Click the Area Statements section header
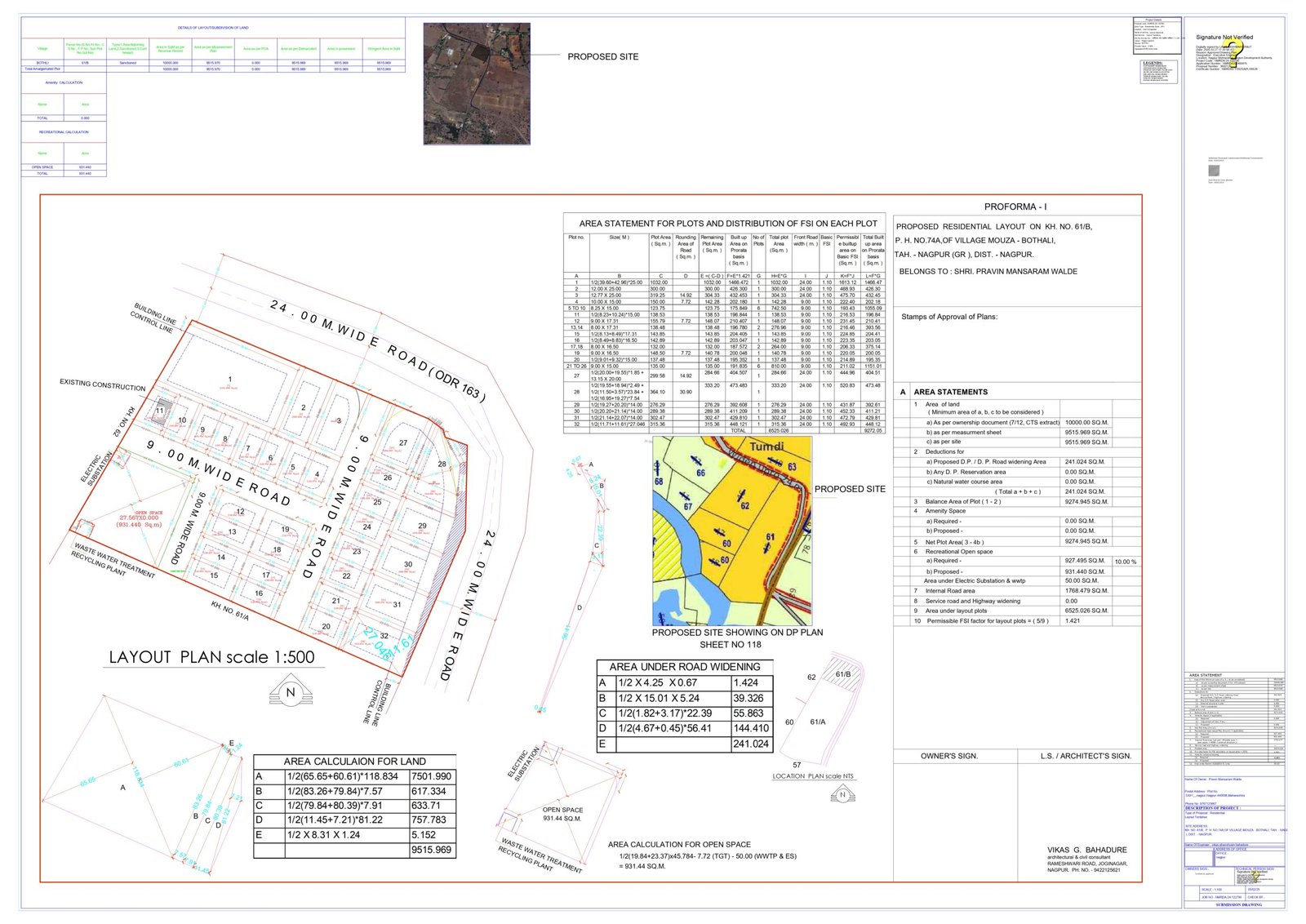The height and width of the screenshot is (924, 1306). (950, 392)
